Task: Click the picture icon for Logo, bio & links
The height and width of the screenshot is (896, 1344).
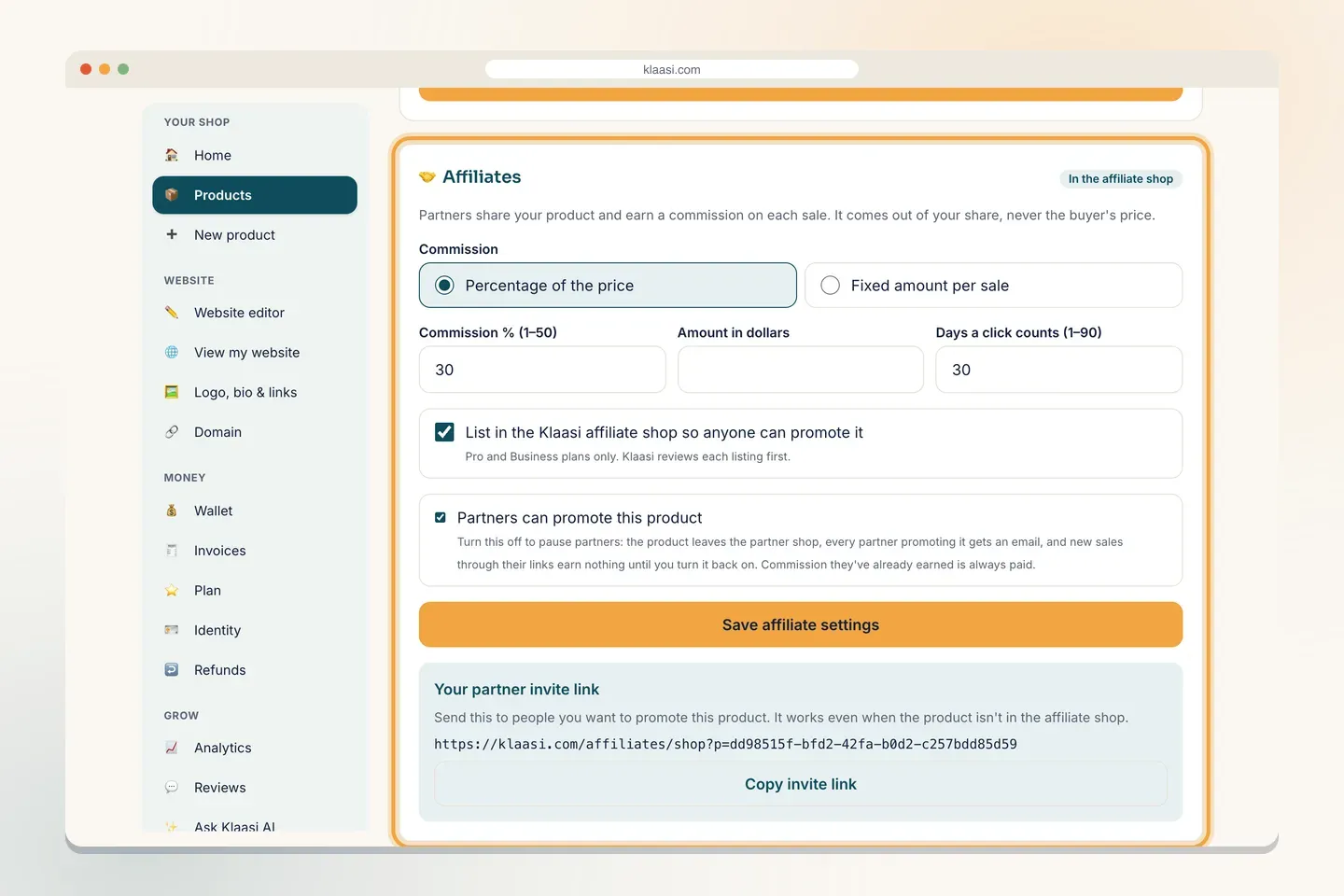Action: tap(172, 392)
